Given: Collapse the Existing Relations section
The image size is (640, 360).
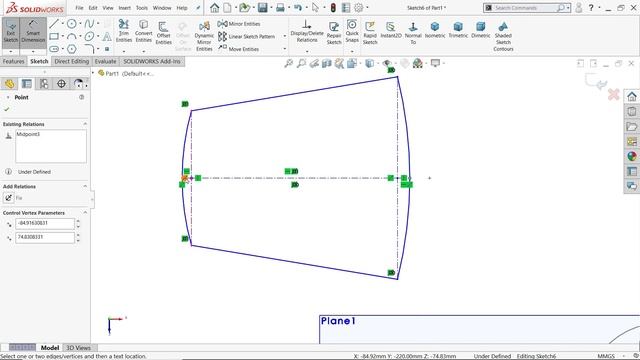Looking at the screenshot, I should (85, 124).
